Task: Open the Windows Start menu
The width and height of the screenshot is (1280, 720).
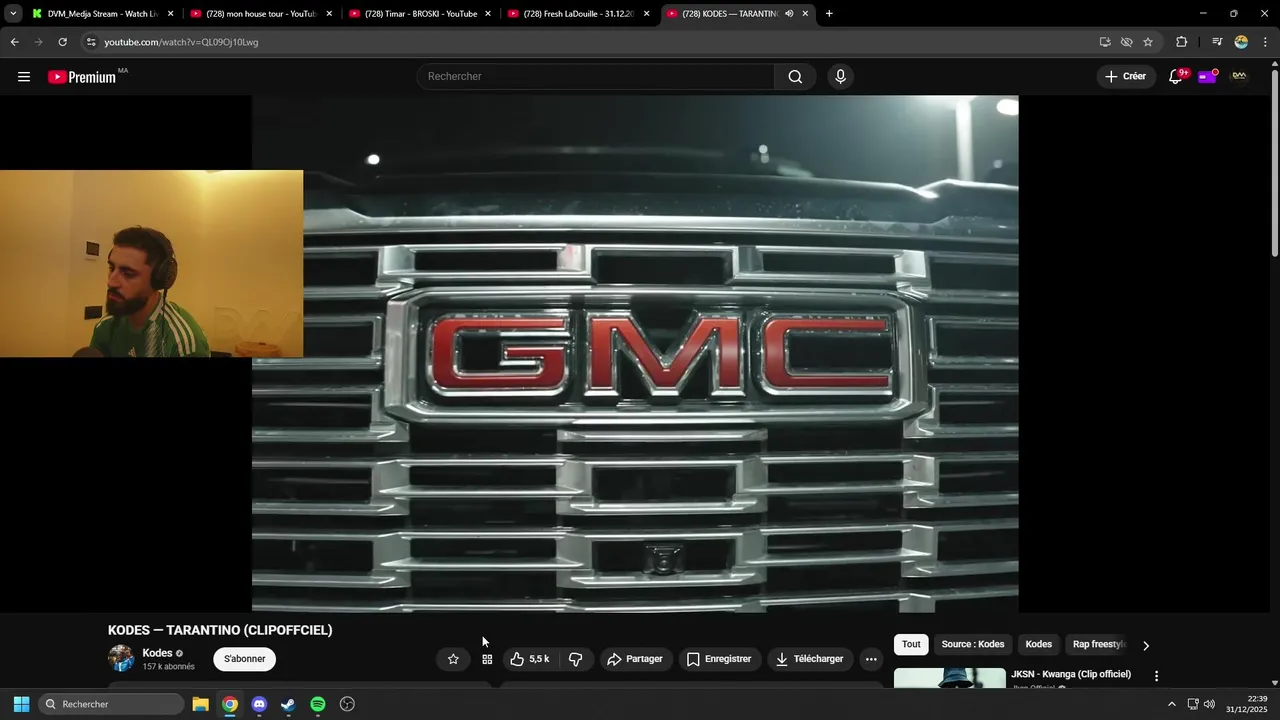Action: [21, 704]
